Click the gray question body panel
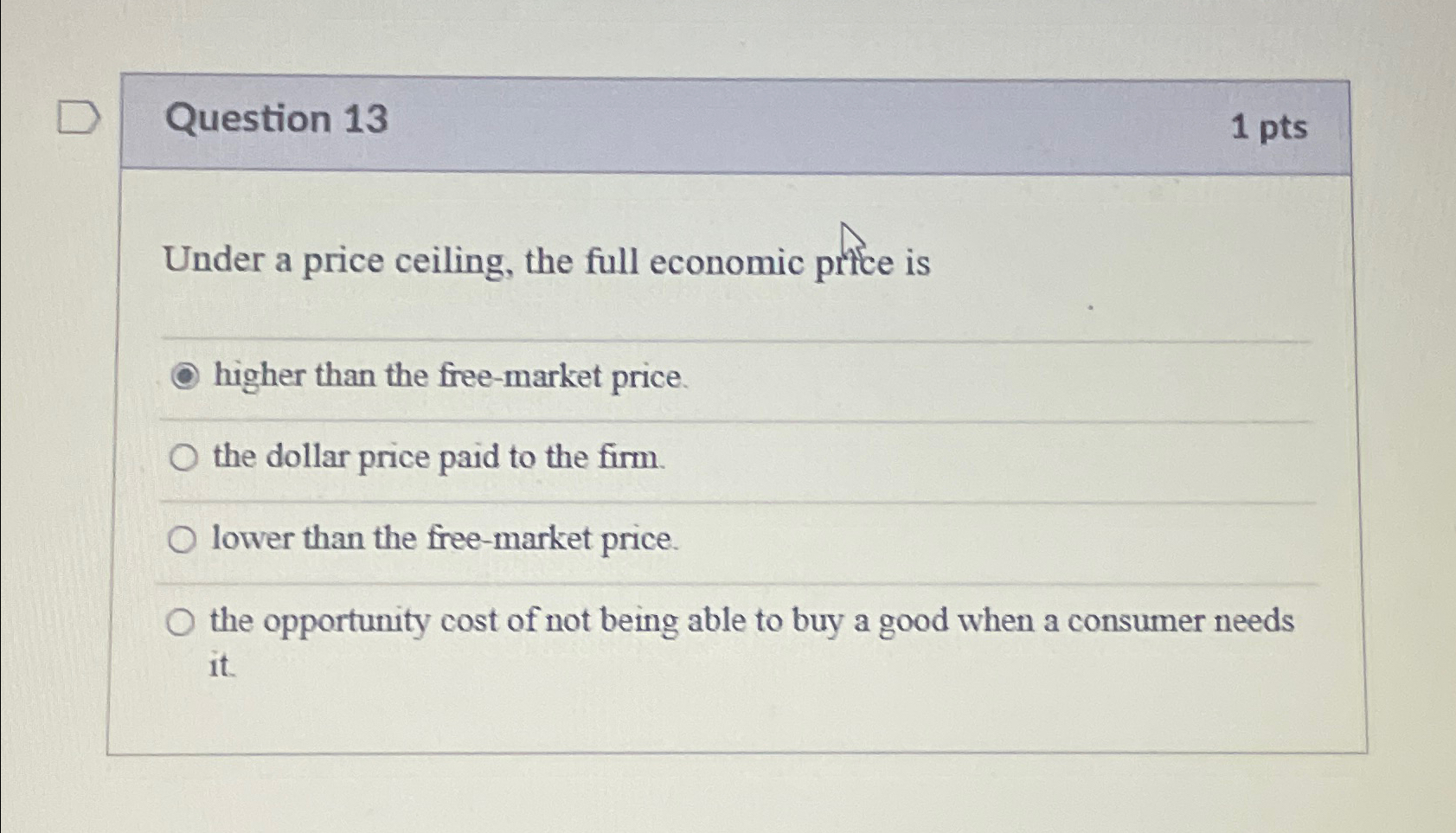The height and width of the screenshot is (833, 1456). (735, 718)
